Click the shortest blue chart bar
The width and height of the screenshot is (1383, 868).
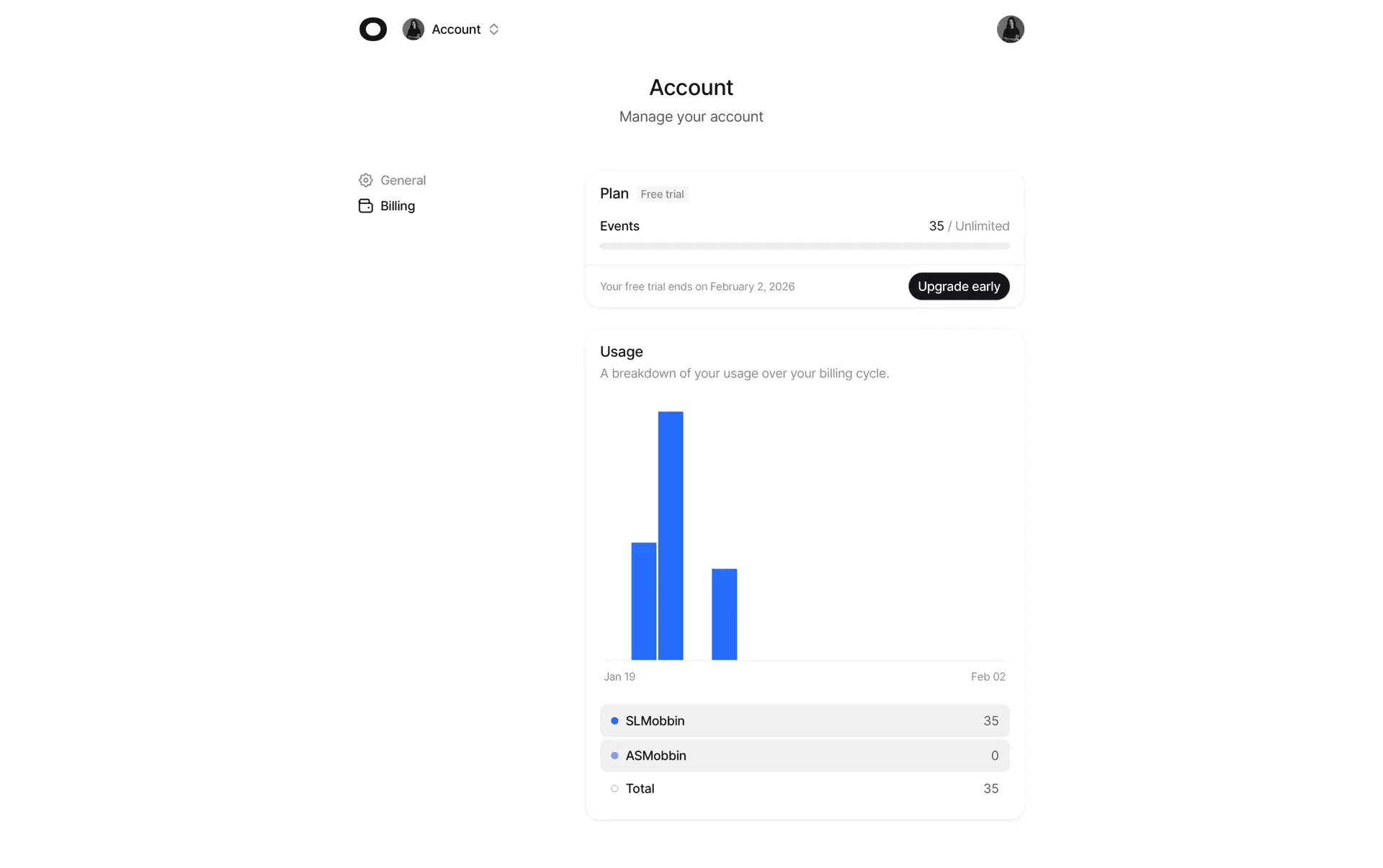click(x=724, y=614)
